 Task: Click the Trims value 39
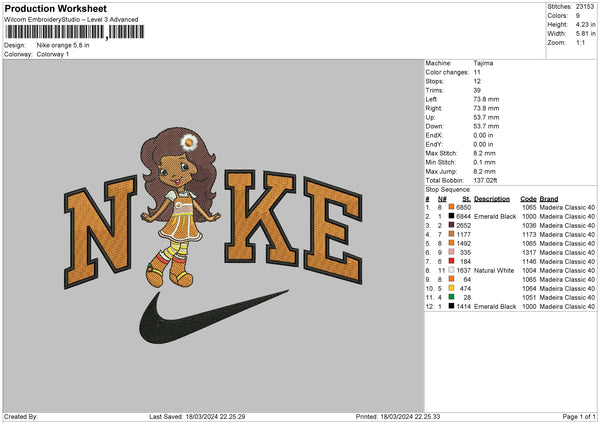pyautogui.click(x=477, y=90)
